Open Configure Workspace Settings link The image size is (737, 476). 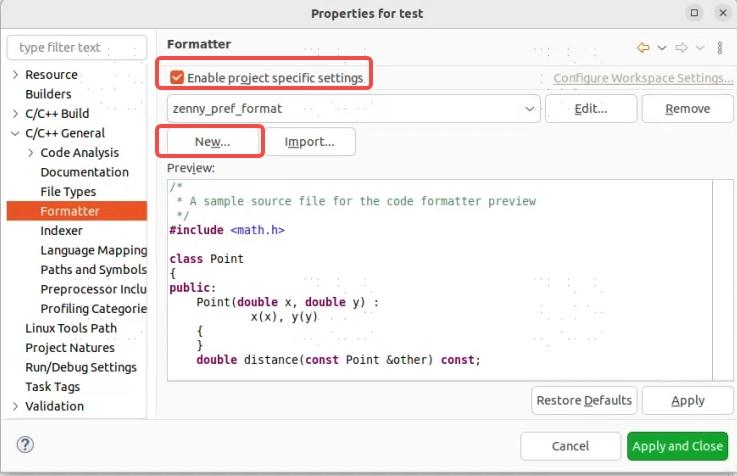[643, 78]
